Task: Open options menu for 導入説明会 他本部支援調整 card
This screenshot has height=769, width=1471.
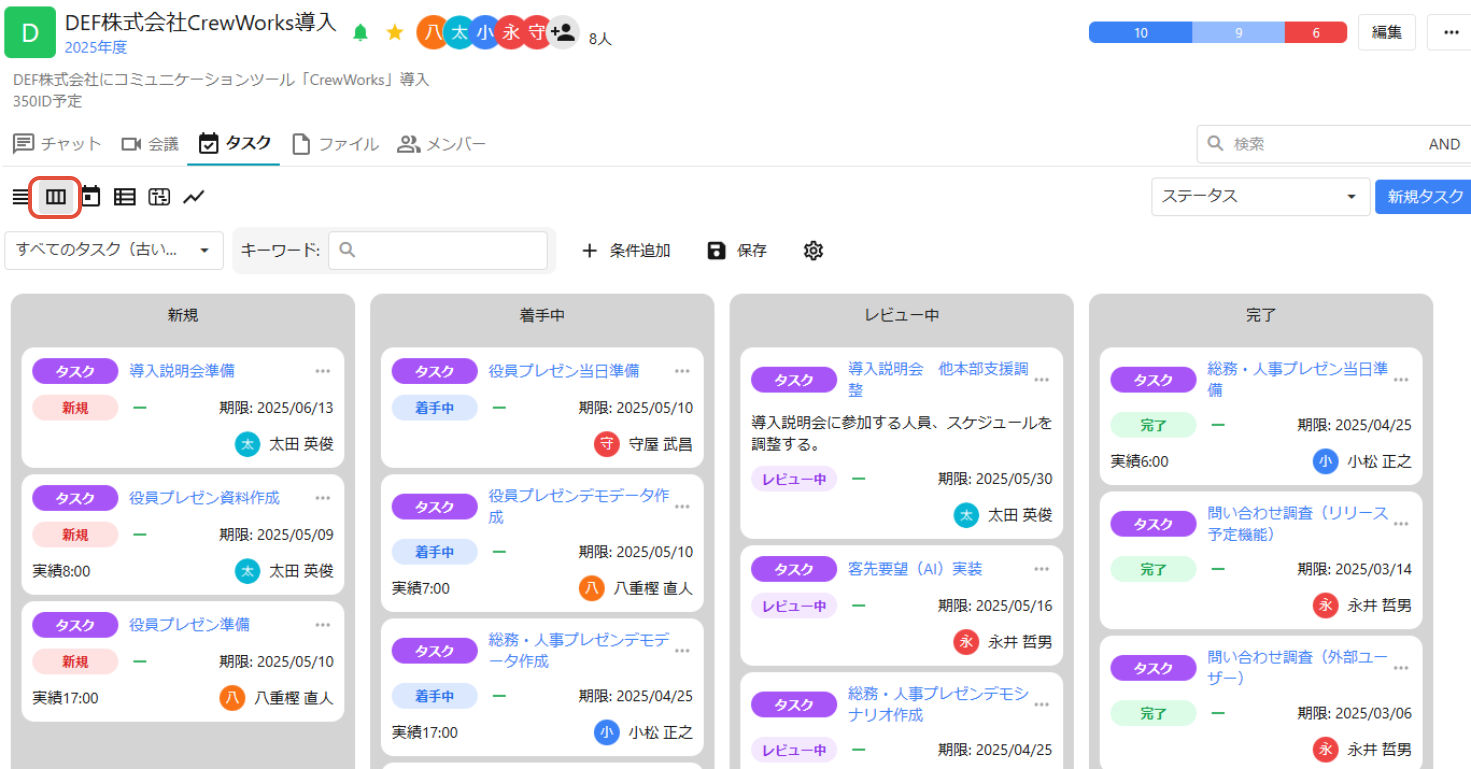Action: [x=1042, y=380]
